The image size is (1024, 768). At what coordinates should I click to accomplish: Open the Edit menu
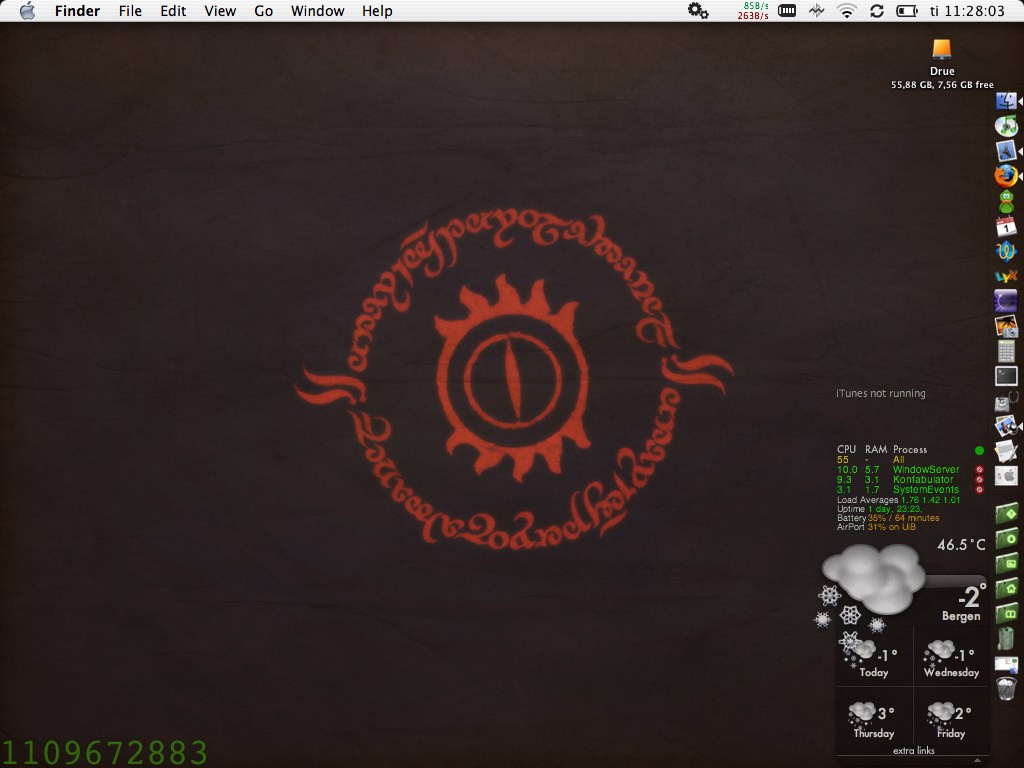[173, 11]
